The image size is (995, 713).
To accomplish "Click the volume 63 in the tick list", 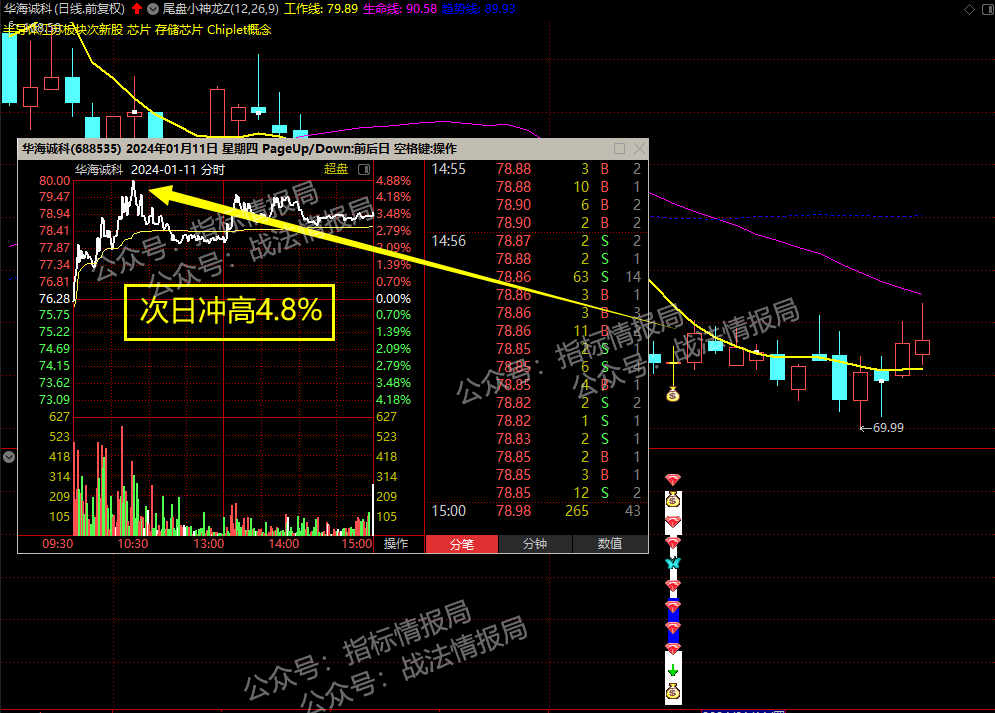I will 581,277.
